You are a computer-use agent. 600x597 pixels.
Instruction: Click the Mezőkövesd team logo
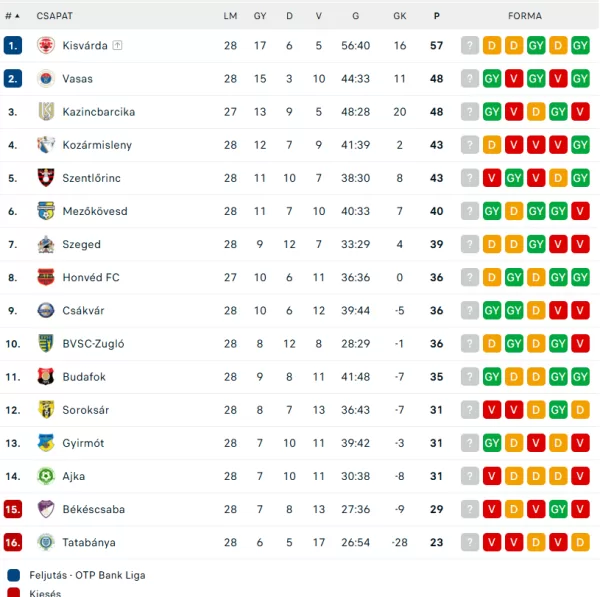pyautogui.click(x=46, y=211)
